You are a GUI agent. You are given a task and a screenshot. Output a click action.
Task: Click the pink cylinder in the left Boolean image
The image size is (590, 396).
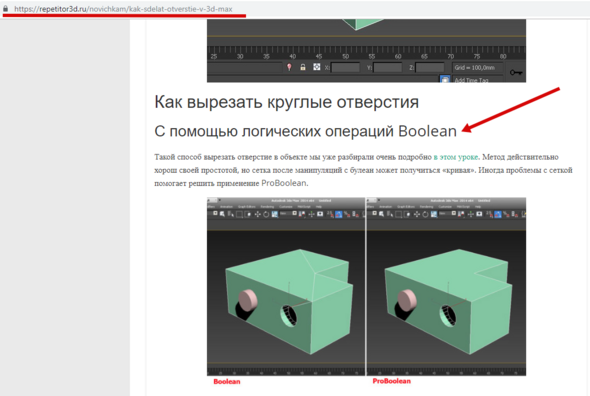pos(248,300)
